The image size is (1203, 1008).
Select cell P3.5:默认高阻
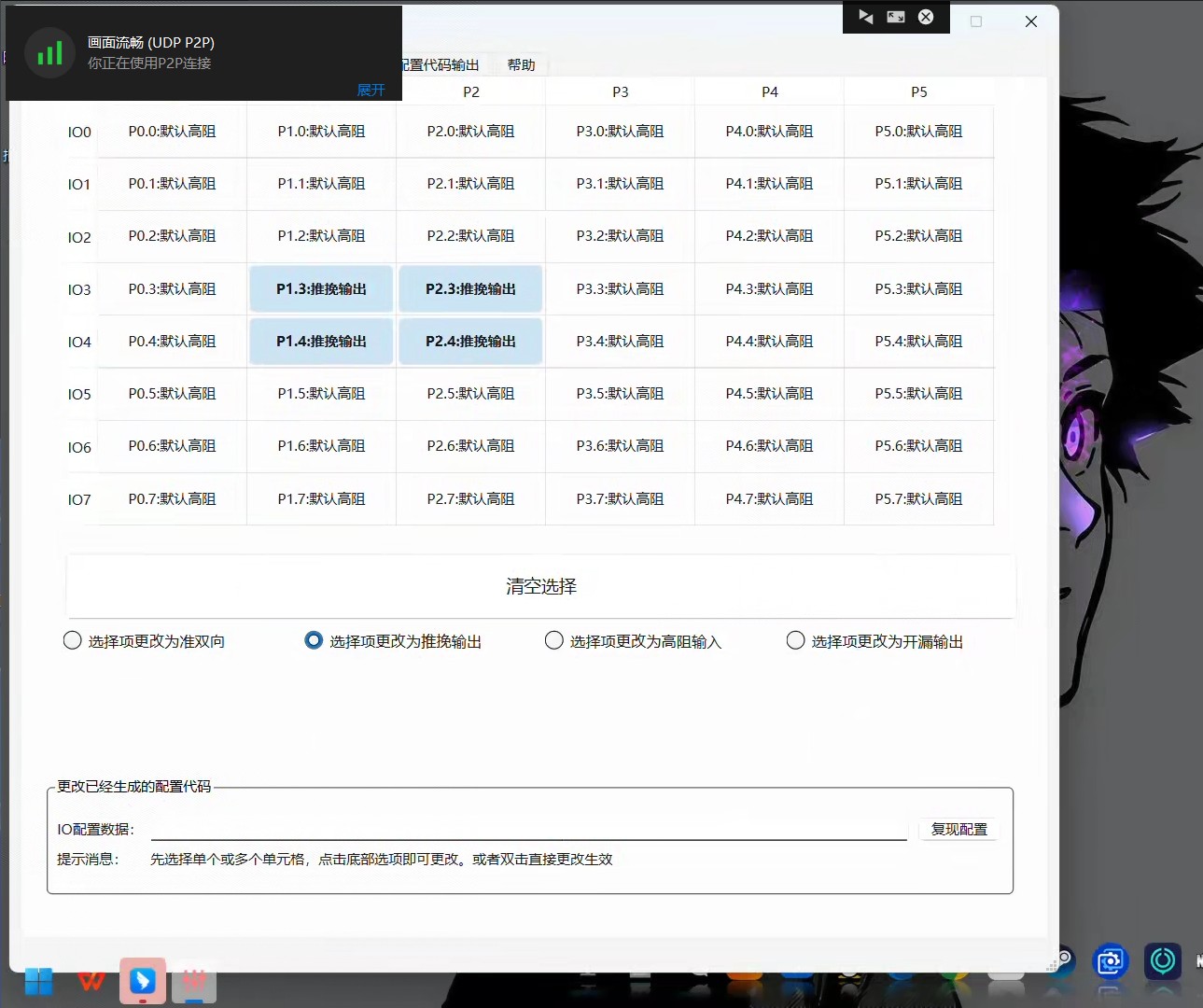coord(620,394)
